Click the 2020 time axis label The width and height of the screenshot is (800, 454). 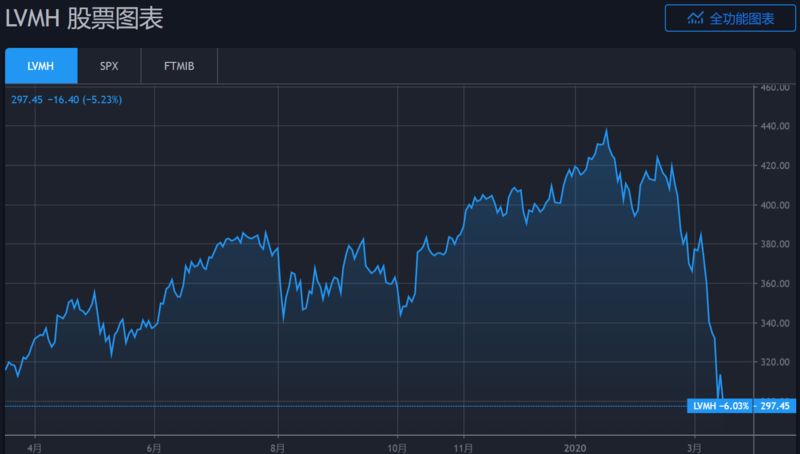(x=575, y=448)
